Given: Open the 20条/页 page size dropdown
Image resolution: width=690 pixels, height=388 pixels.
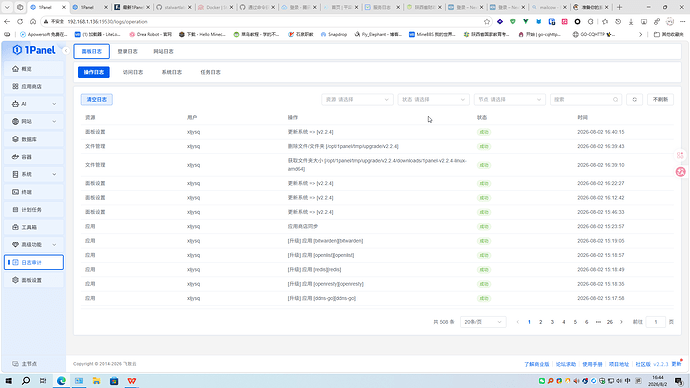Looking at the screenshot, I should point(483,322).
